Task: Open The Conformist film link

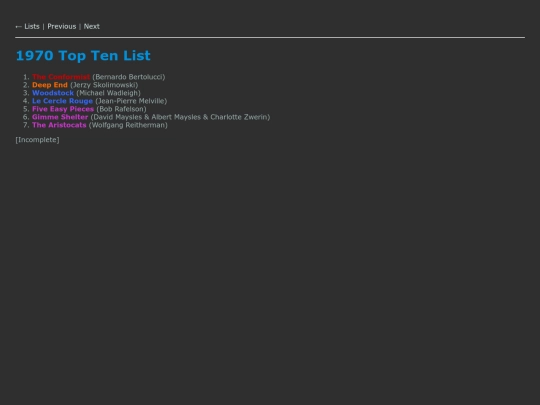Action: pos(61,77)
